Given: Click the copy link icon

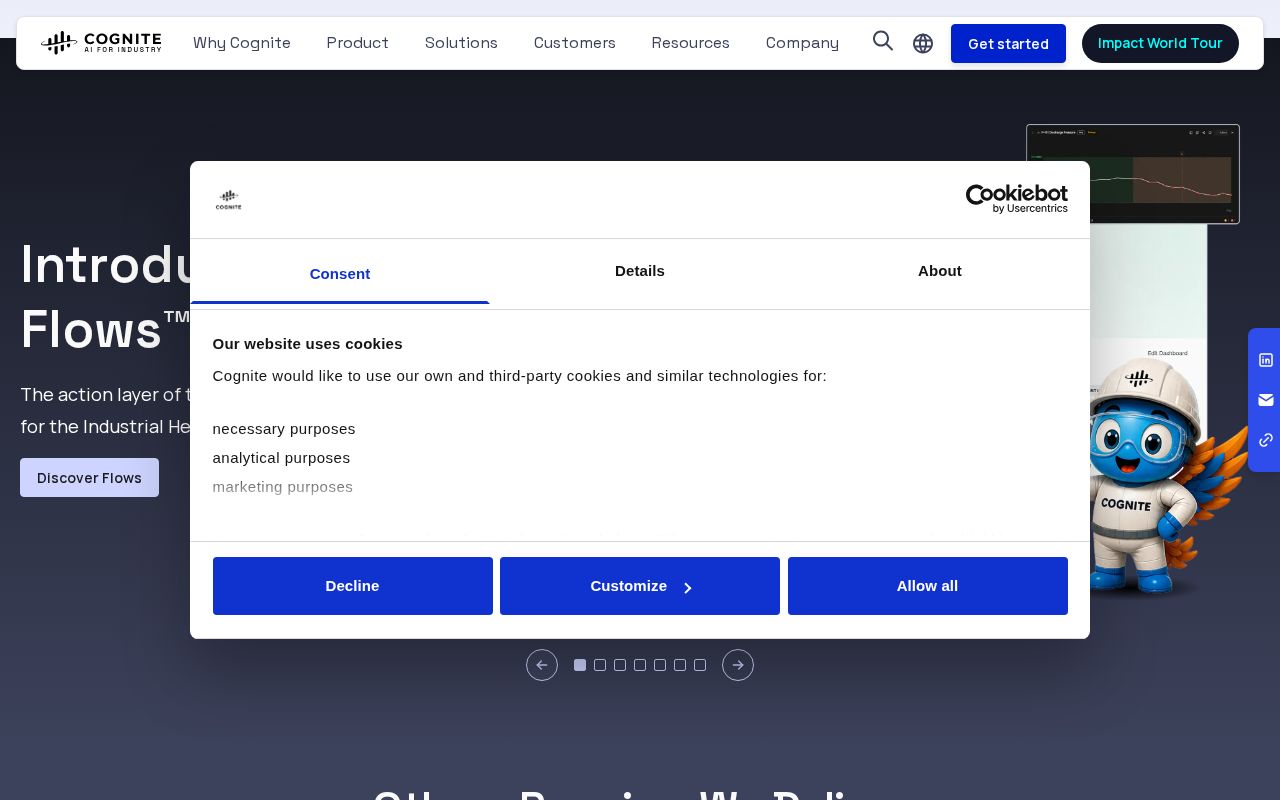Looking at the screenshot, I should point(1266,440).
